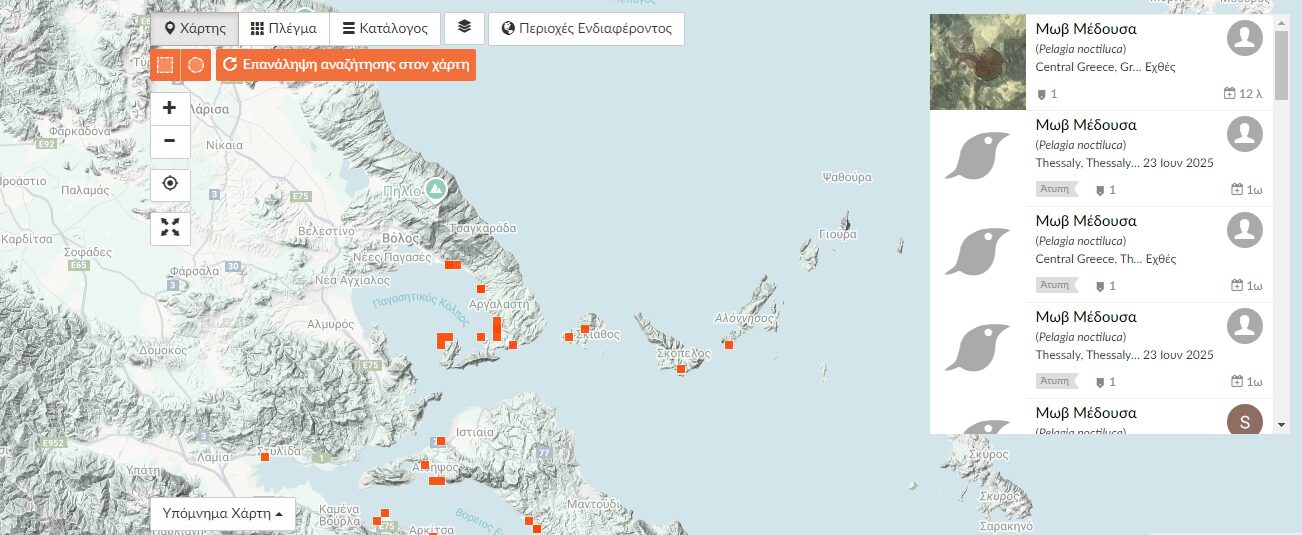Click the brown 'S' user avatar
1302x535 pixels.
pyautogui.click(x=1244, y=421)
